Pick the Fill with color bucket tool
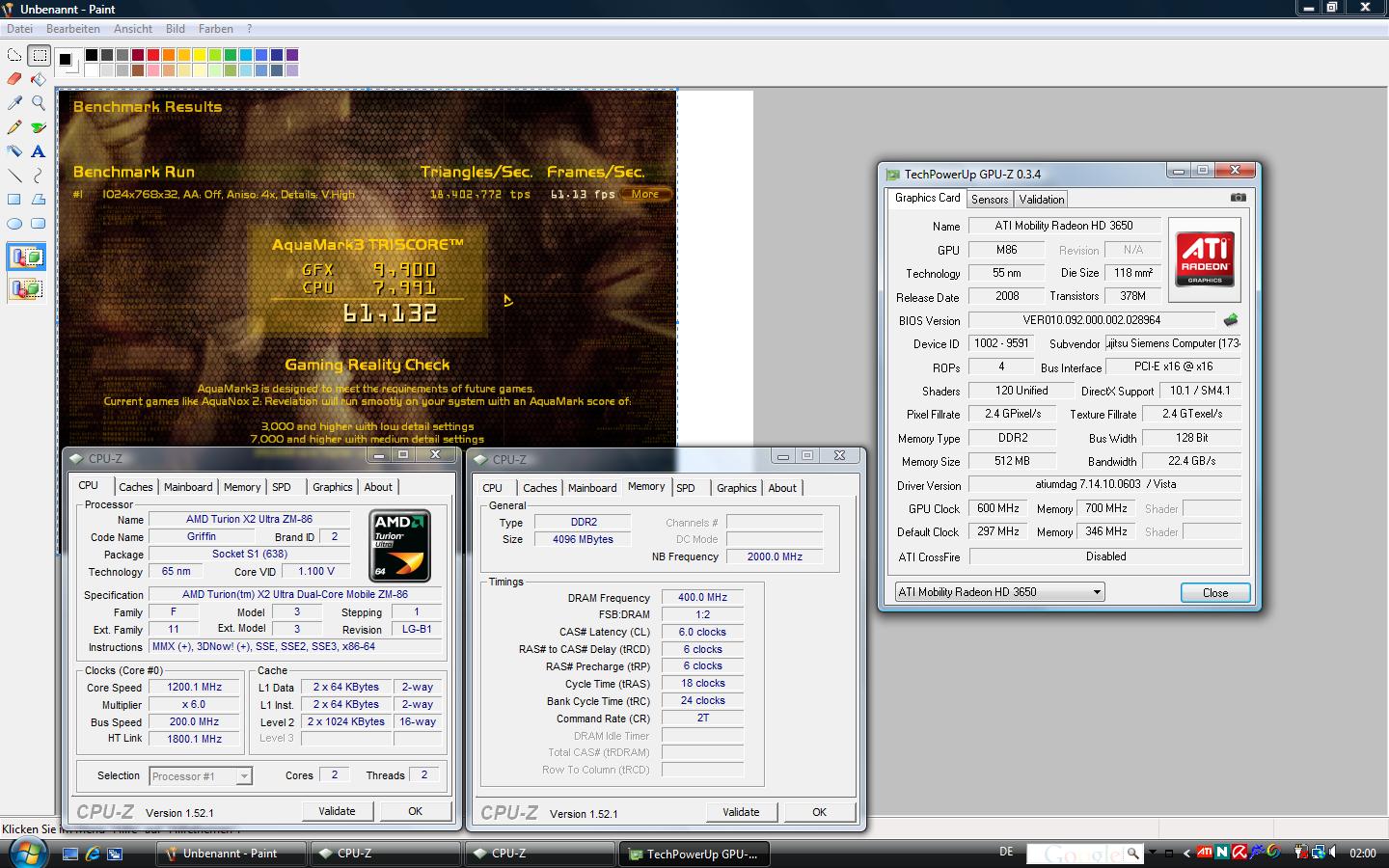The image size is (1389, 868). 39,79
